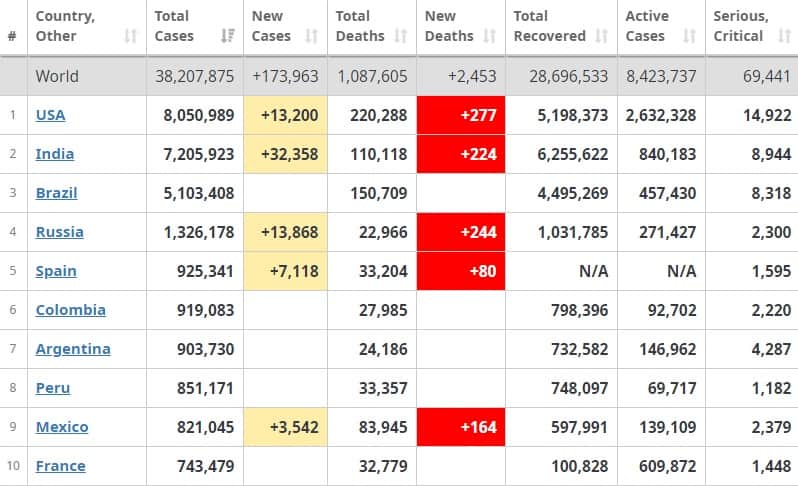
Task: Sort by Serious, Critical arrows icon
Action: [784, 36]
